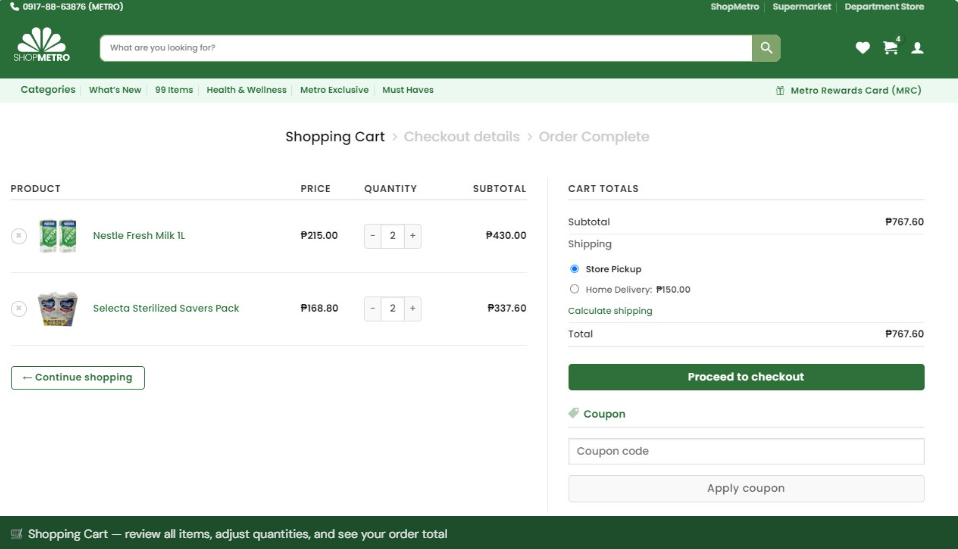Go to Department Store top link
This screenshot has width=958, height=549.
[x=884, y=7]
